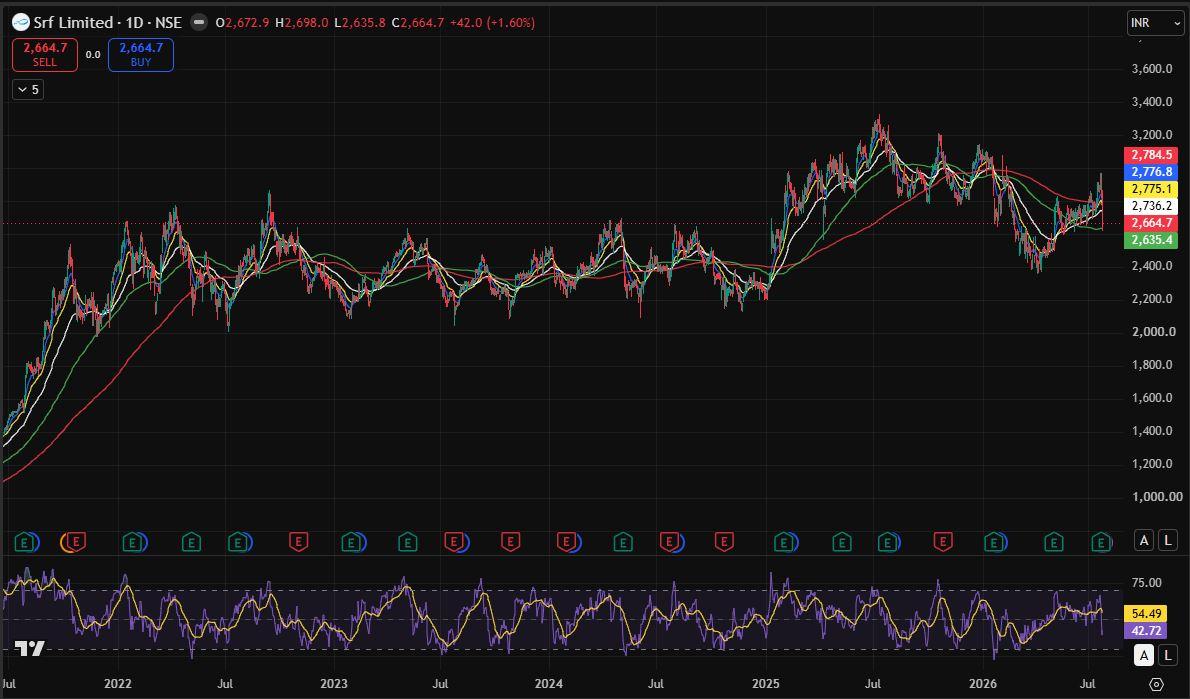
Task: Click the blue 2,776.8 price label
Action: click(1151, 172)
